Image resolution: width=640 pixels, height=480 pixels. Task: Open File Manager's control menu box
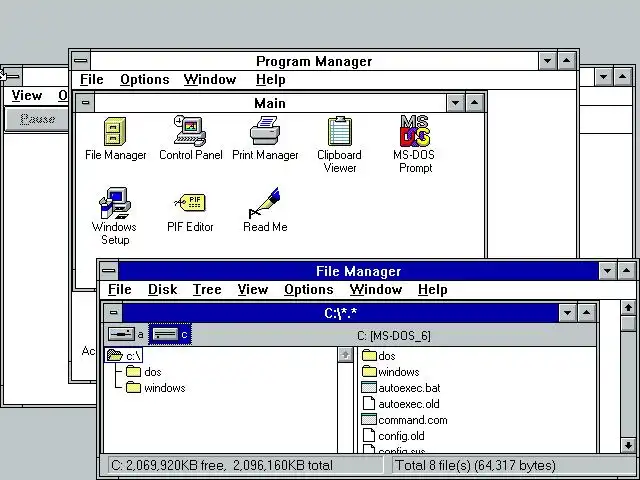pyautogui.click(x=109, y=270)
